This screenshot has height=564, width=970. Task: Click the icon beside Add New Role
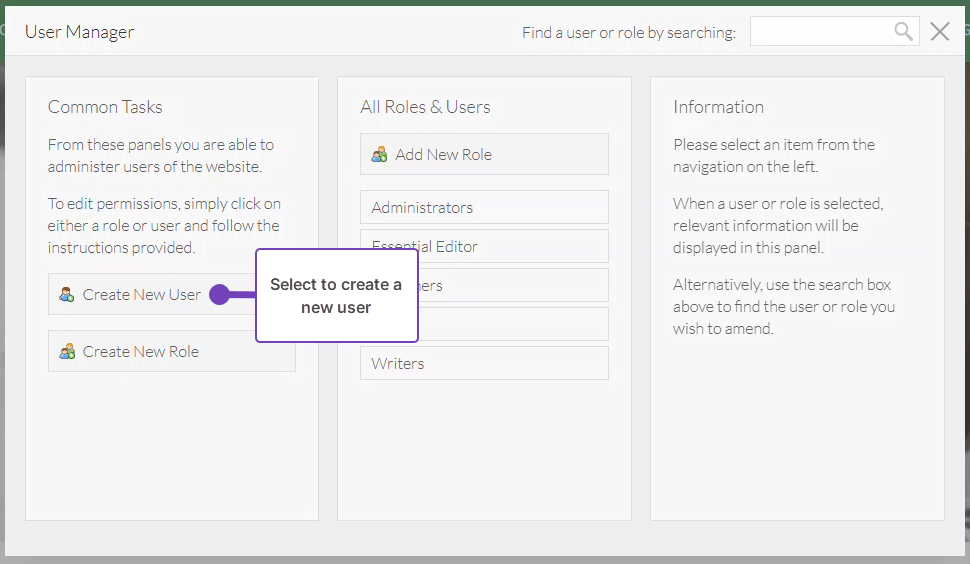tap(379, 155)
